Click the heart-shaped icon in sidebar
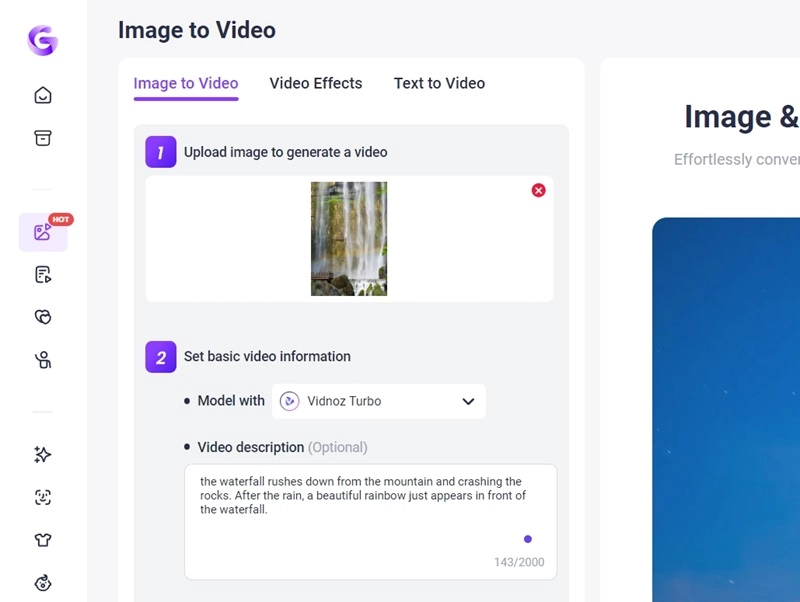This screenshot has height=602, width=800. coord(43,317)
